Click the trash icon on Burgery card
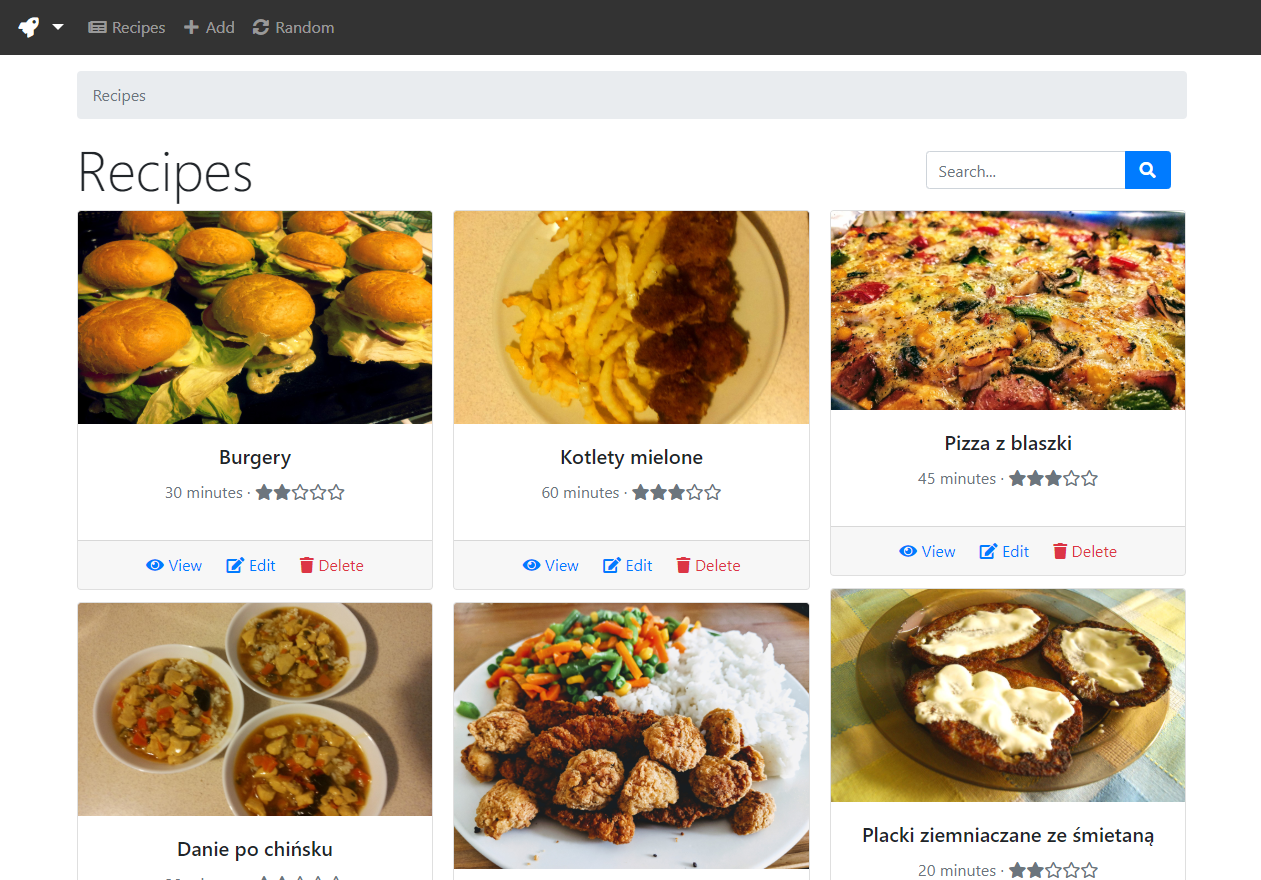 coord(307,566)
